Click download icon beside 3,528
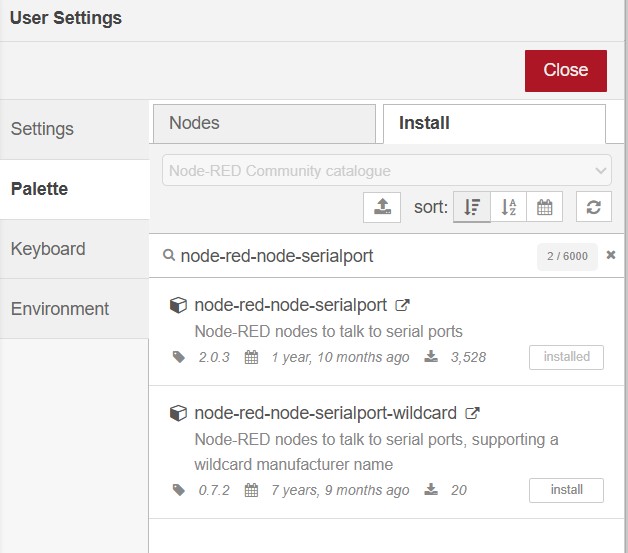Viewport: 628px width, 553px height. (431, 356)
